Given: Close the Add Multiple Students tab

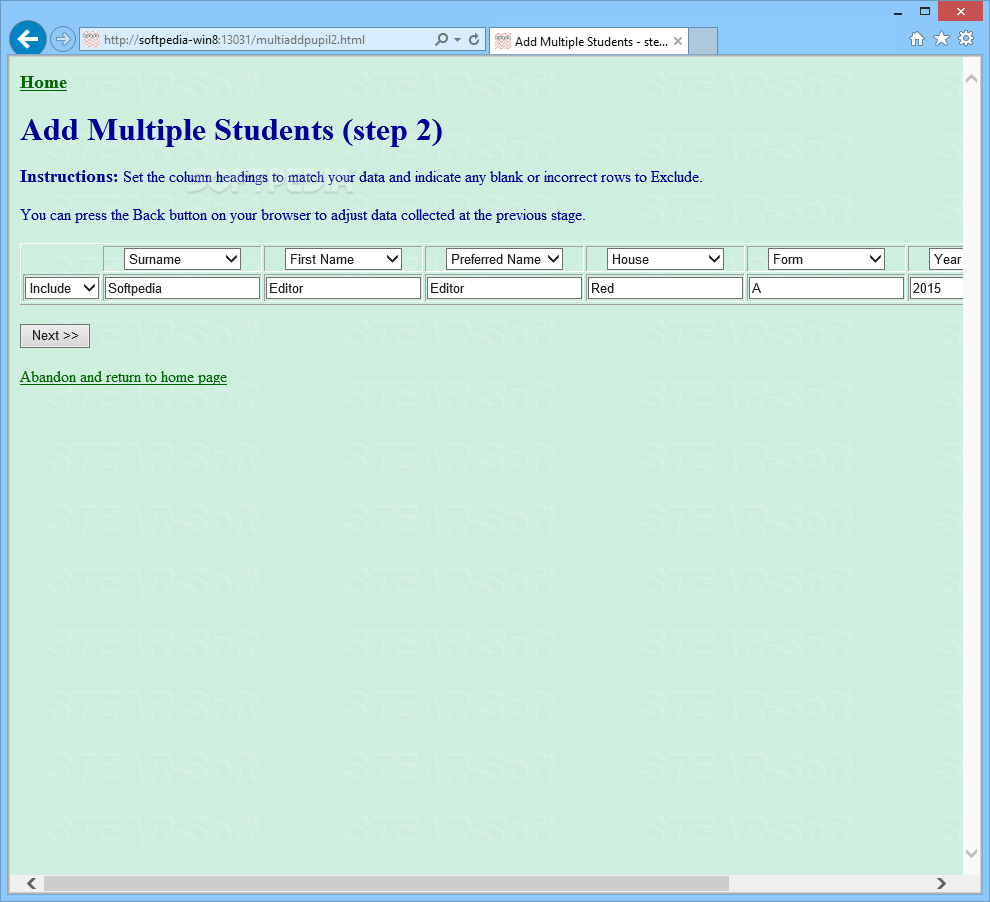Looking at the screenshot, I should click(x=678, y=41).
